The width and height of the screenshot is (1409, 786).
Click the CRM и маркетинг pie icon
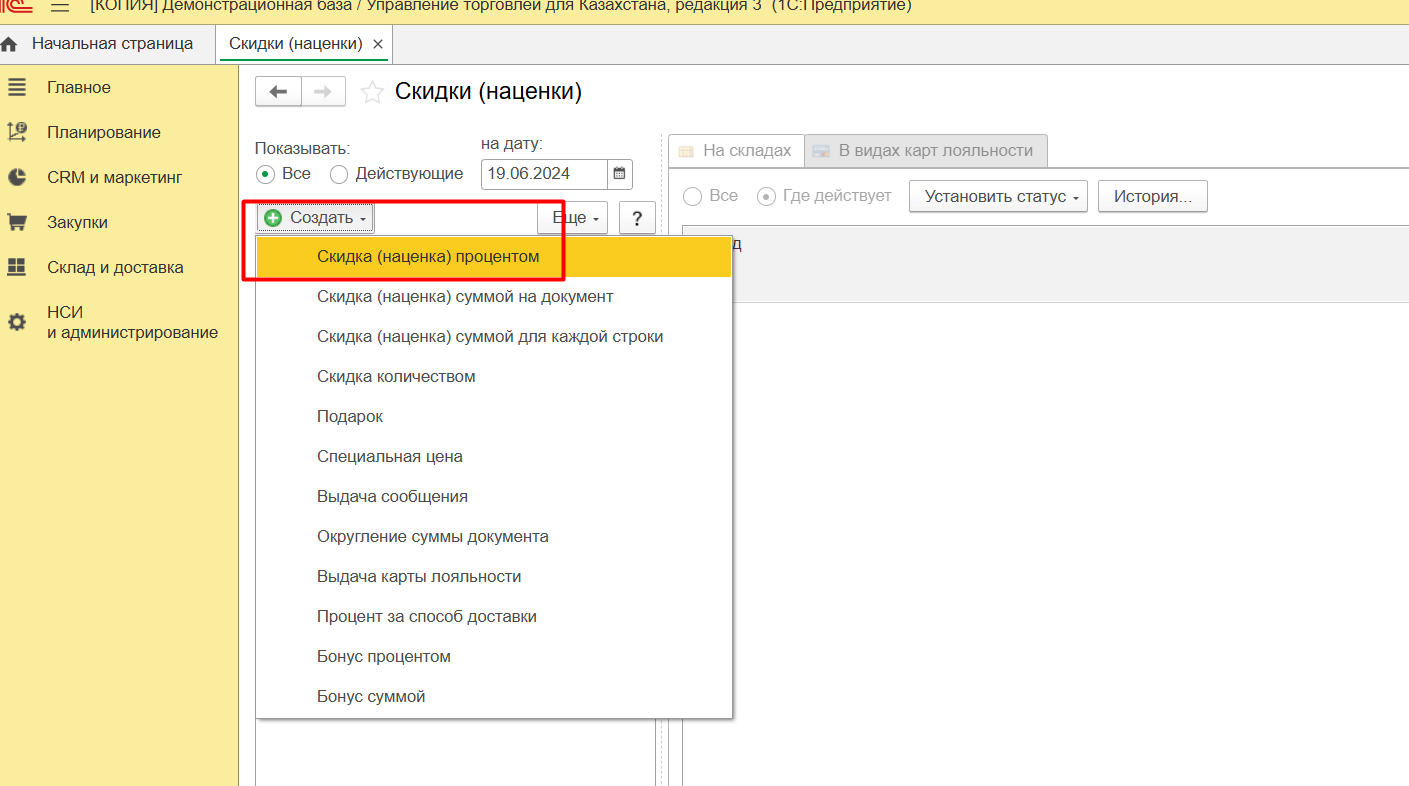tap(16, 177)
